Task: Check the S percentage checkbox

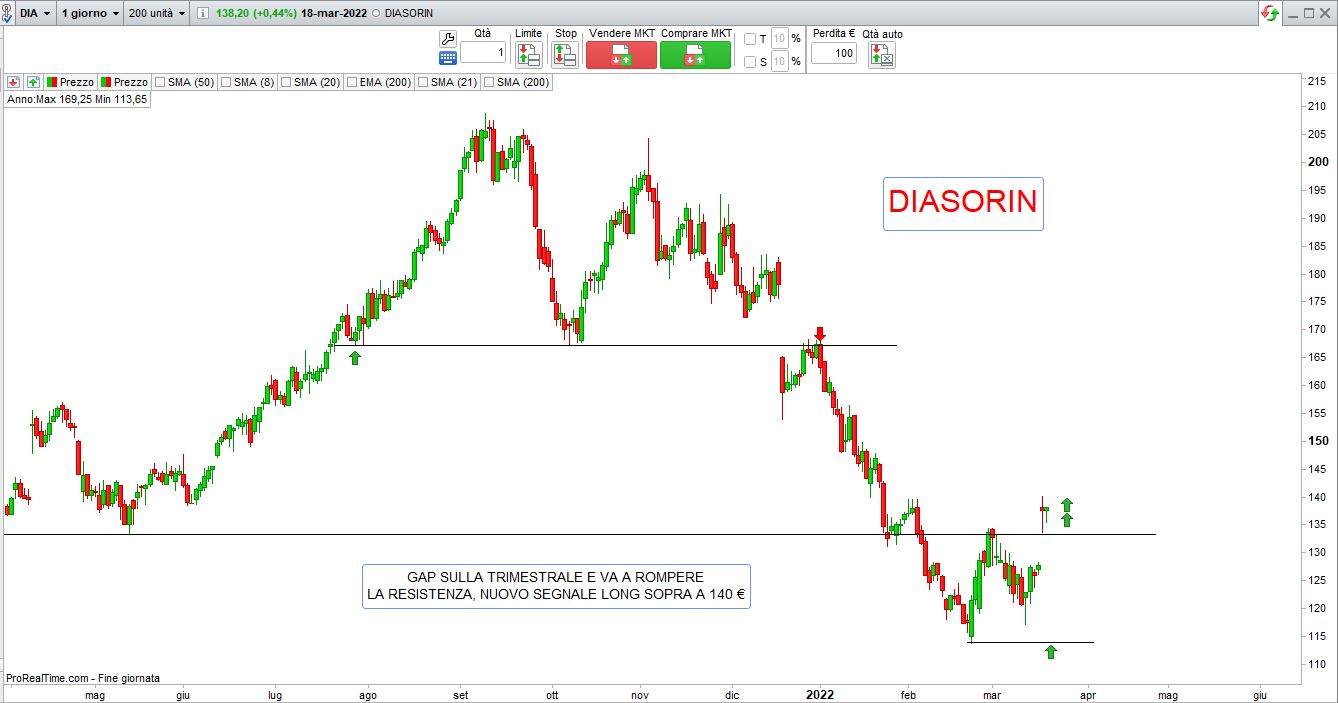Action: point(750,62)
